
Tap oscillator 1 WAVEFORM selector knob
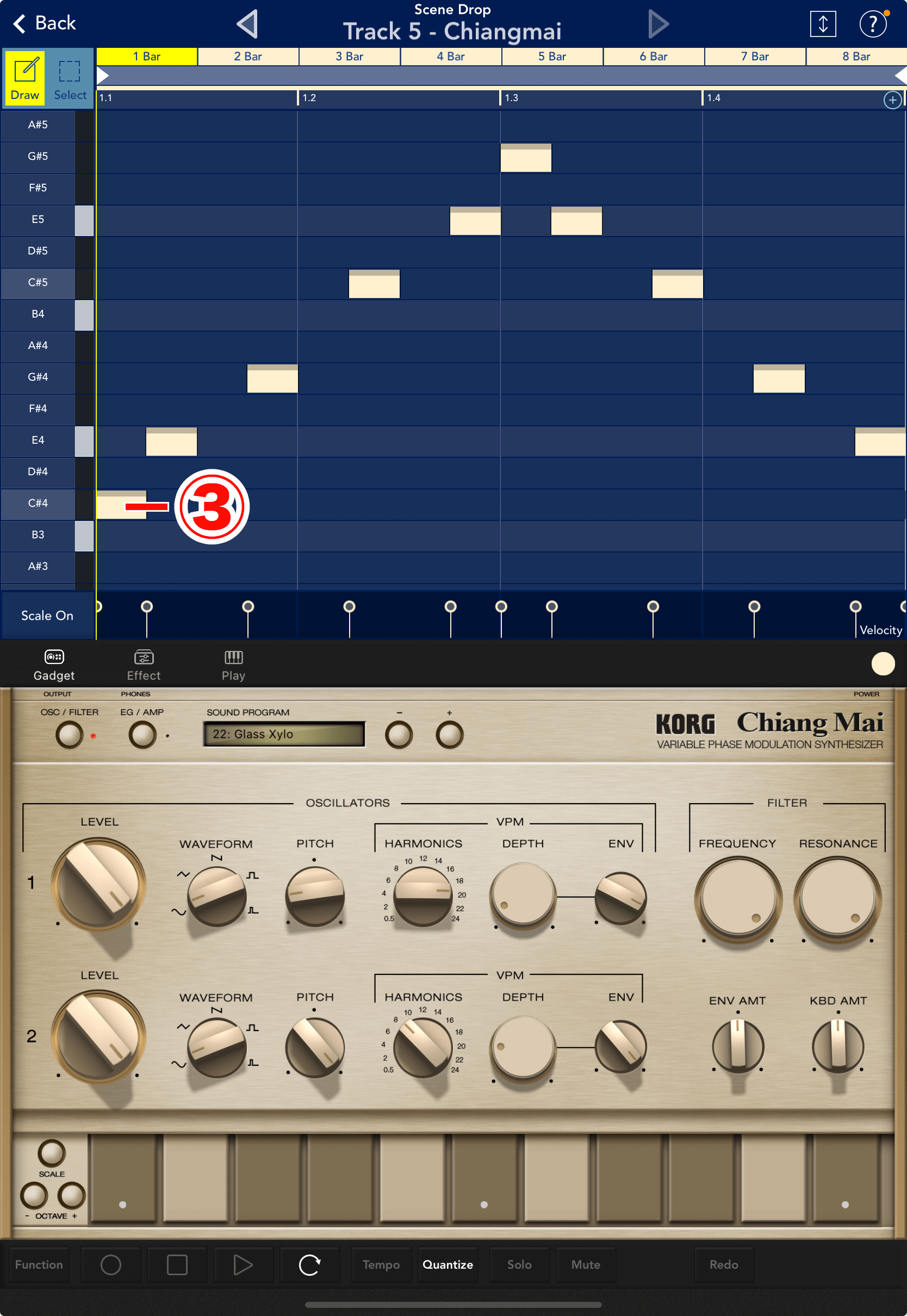(x=216, y=898)
